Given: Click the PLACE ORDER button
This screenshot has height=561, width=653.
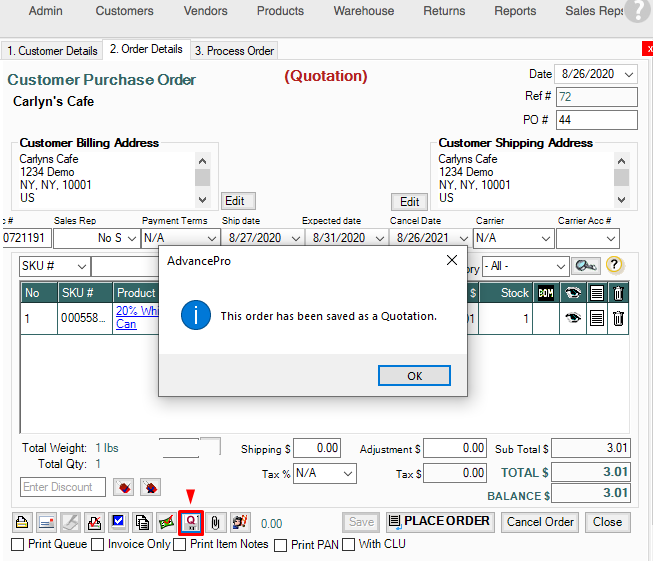Looking at the screenshot, I should 440,522.
